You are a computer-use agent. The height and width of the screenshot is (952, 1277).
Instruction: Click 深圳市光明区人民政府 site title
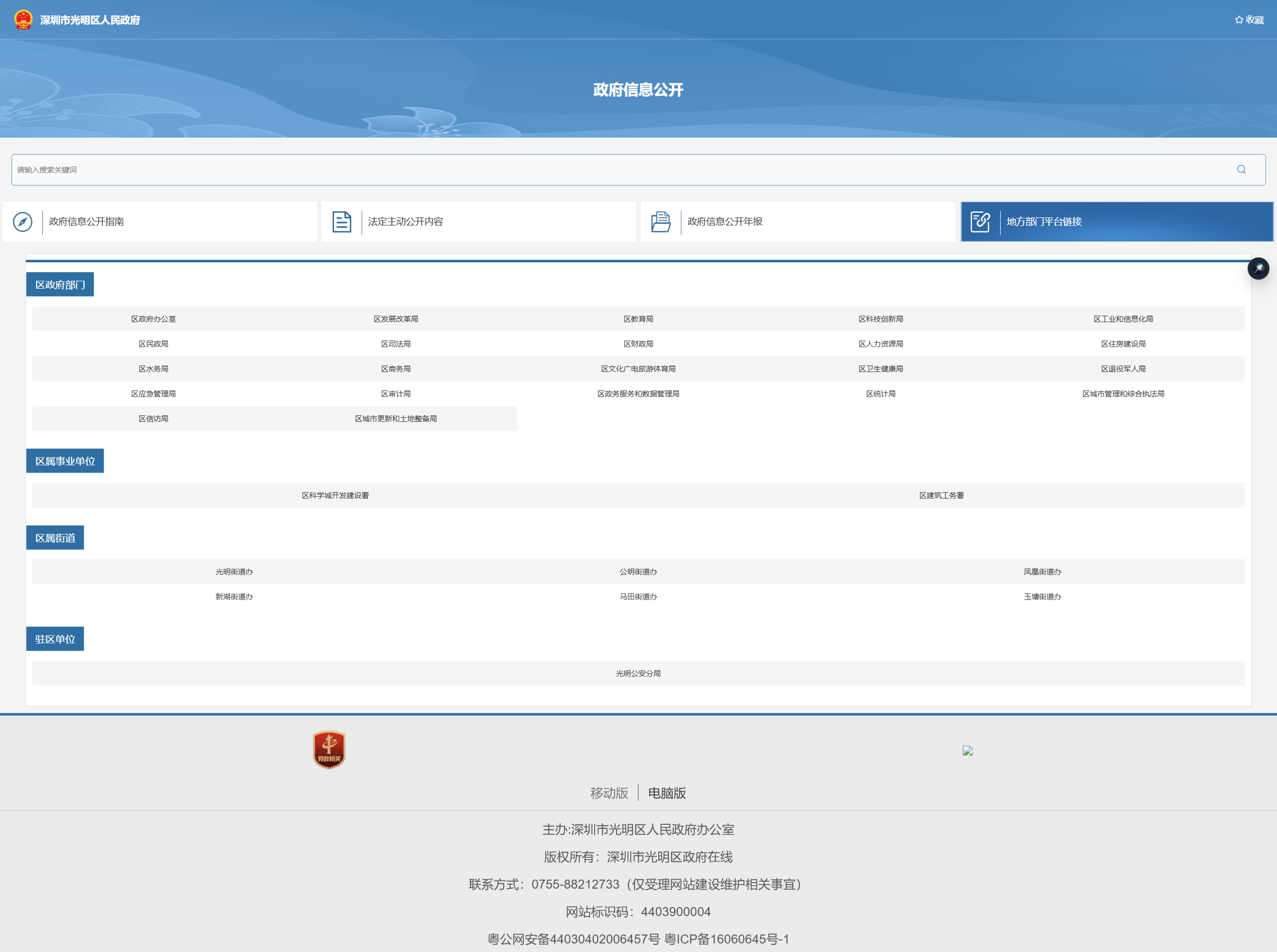tap(90, 20)
